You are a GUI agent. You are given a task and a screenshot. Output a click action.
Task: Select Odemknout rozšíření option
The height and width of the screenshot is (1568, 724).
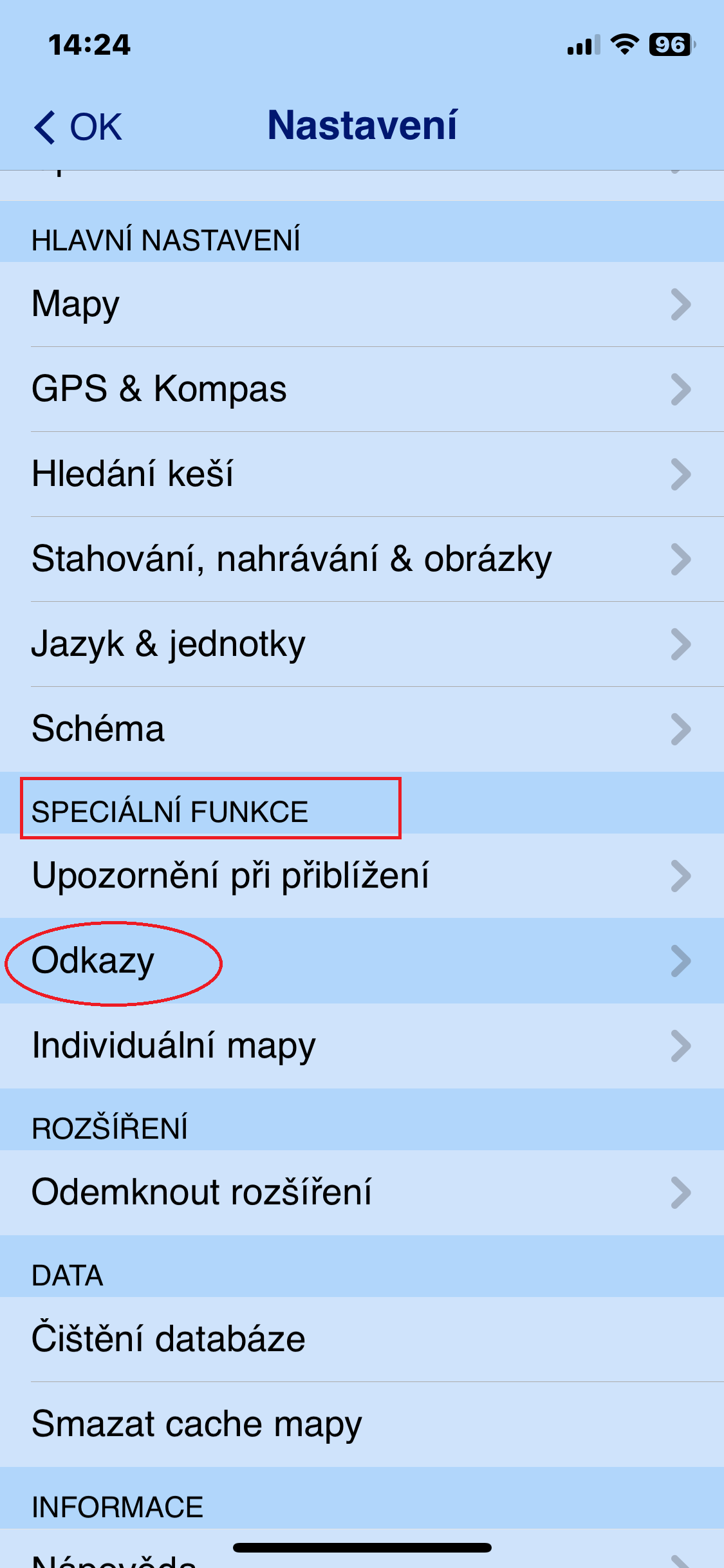[x=362, y=1193]
